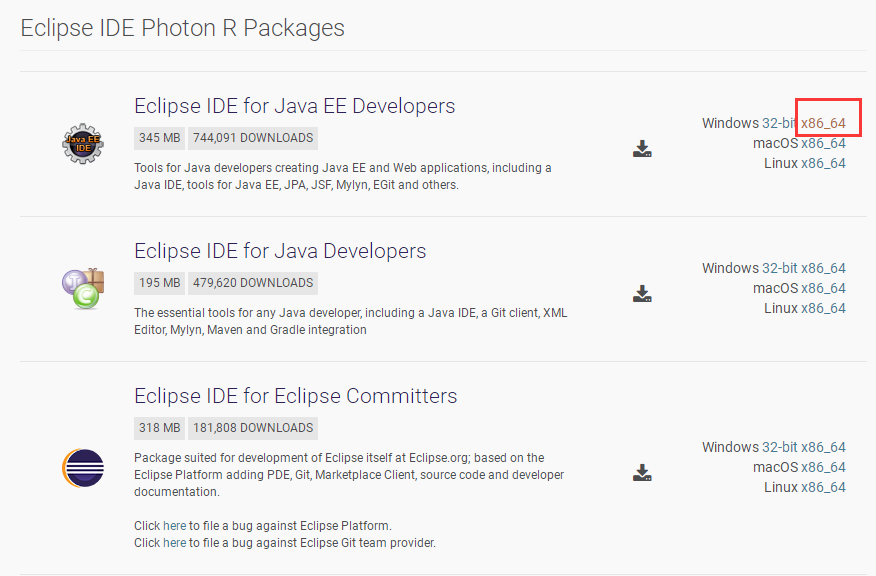876x576 pixels.
Task: Click here to file a bug against Eclipse Platform
Action: [x=174, y=524]
